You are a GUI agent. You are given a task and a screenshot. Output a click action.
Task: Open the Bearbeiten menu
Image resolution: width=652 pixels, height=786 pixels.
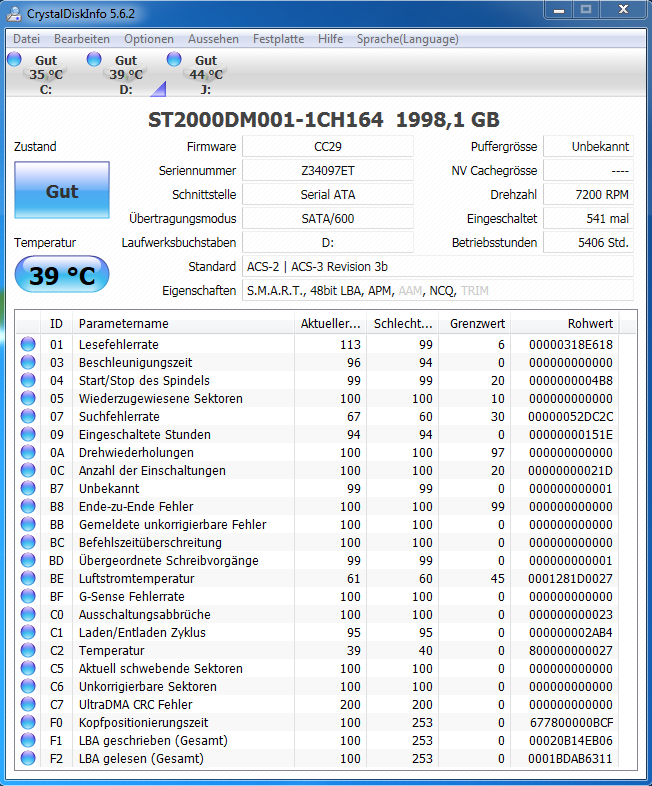coord(82,39)
